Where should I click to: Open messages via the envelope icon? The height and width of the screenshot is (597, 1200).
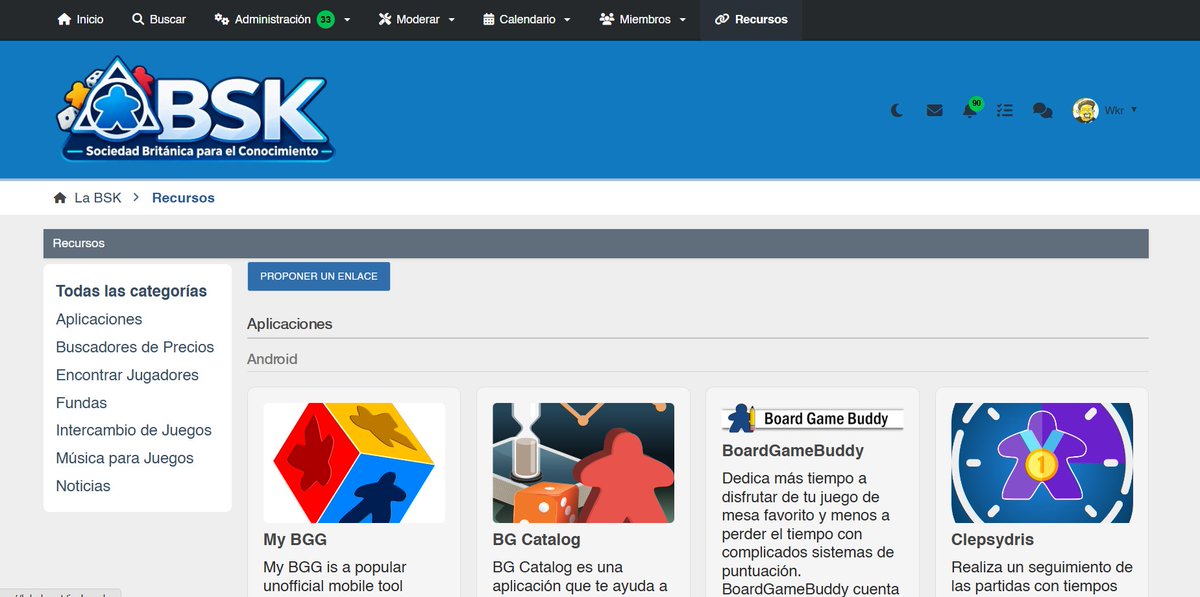(934, 111)
